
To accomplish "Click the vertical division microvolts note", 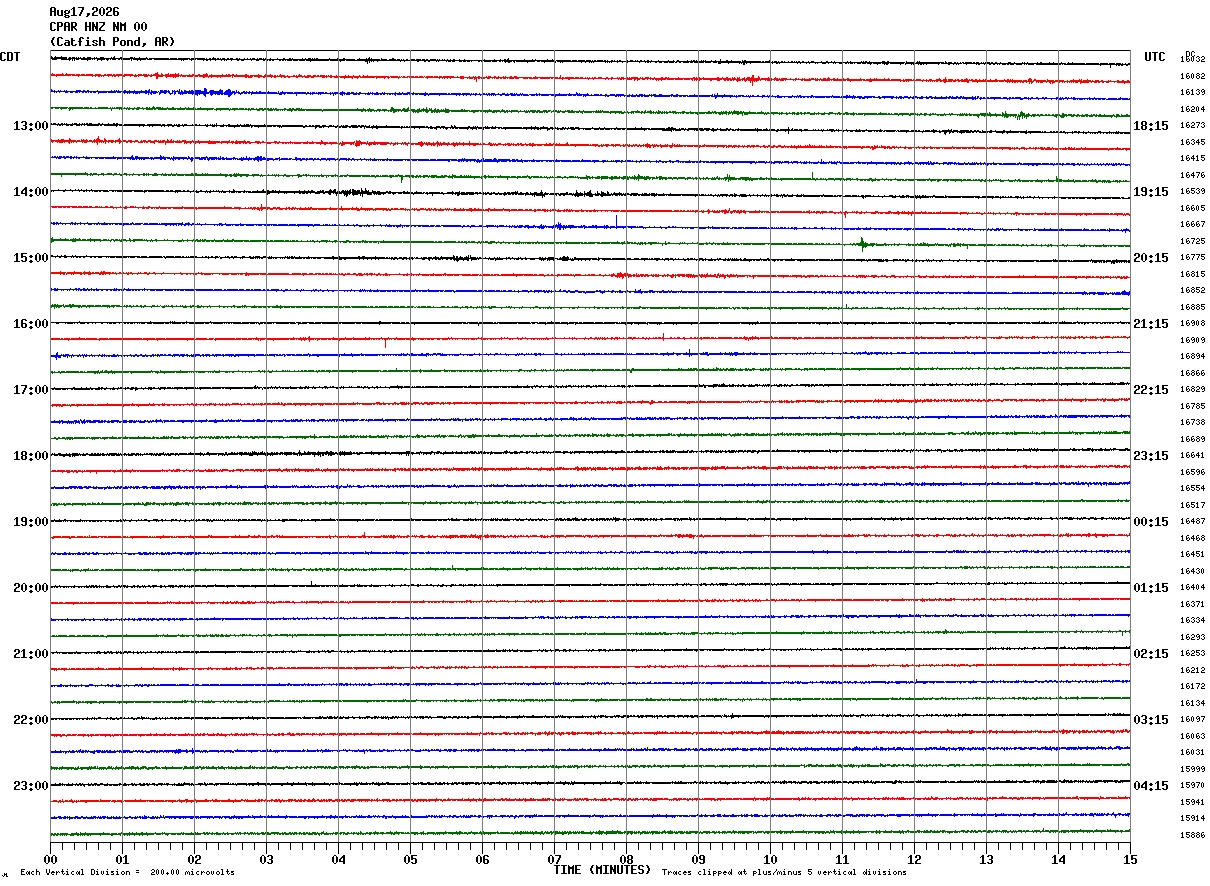I will pyautogui.click(x=127, y=873).
